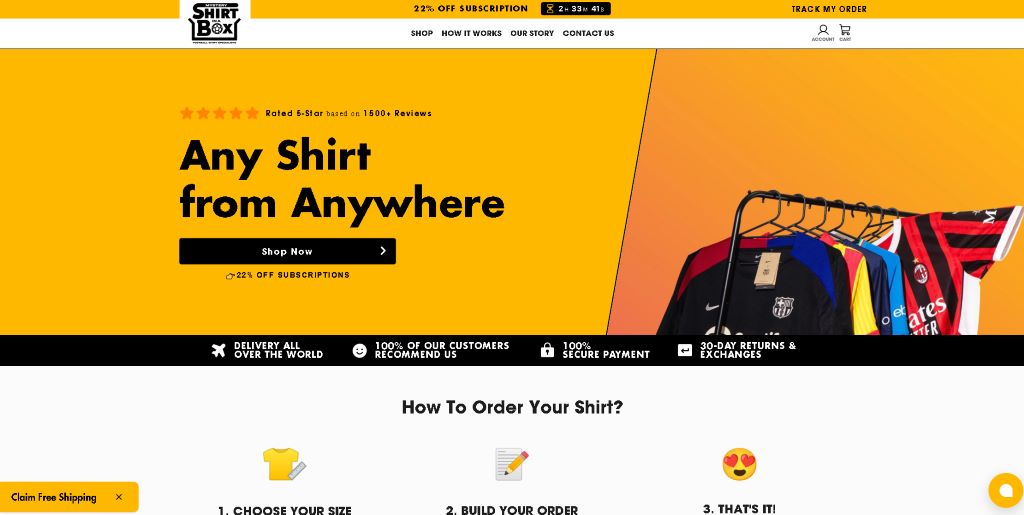This screenshot has width=1024, height=515.
Task: Click the returns and exchanges arrow icon
Action: [x=684, y=351]
